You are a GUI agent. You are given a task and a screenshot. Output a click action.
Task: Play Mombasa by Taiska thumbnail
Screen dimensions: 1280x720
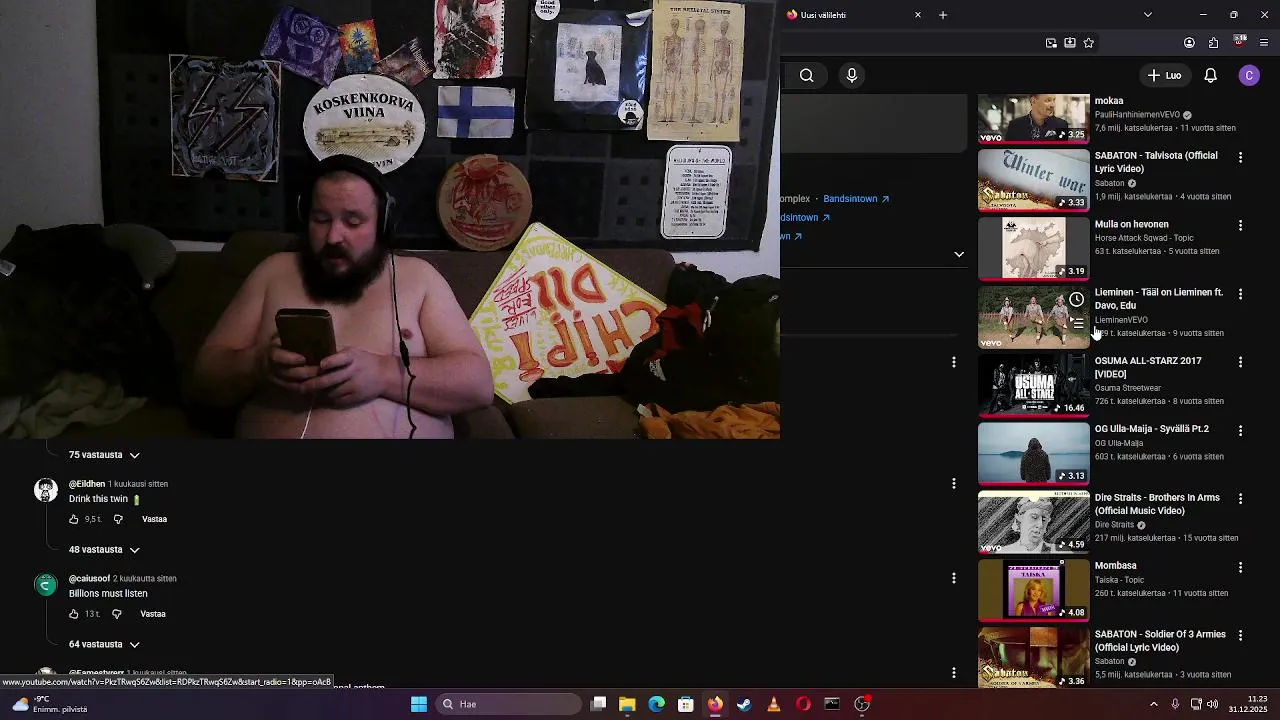[x=1033, y=591]
